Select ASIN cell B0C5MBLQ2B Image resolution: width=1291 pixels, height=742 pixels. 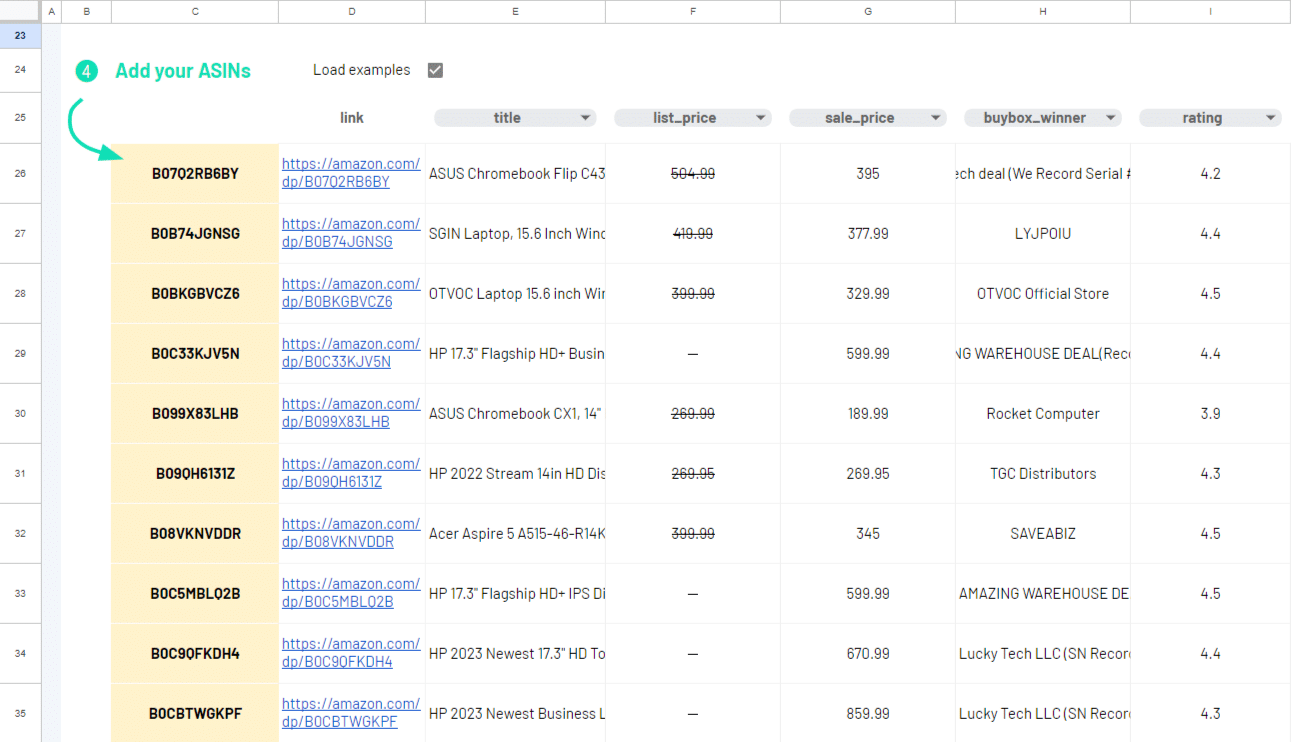pos(195,594)
